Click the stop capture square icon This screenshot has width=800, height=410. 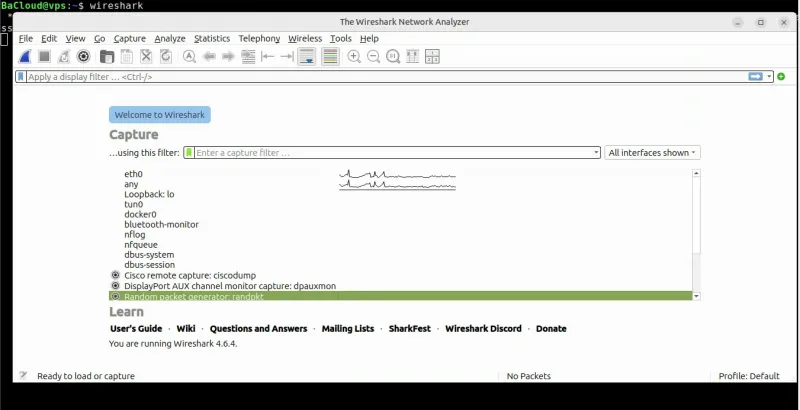44,57
